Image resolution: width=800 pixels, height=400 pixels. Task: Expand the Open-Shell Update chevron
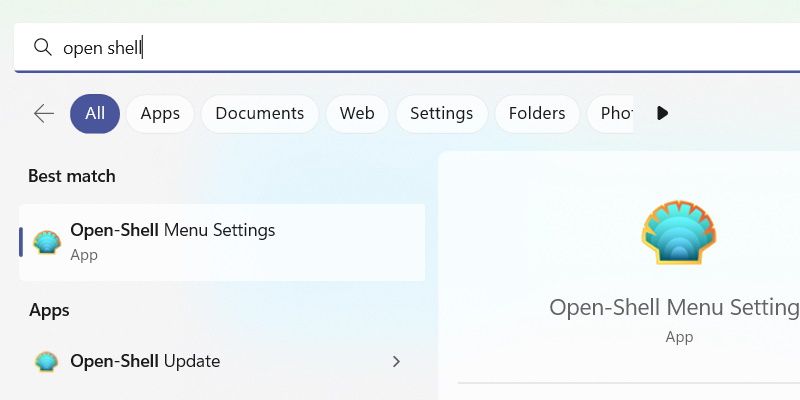click(396, 362)
